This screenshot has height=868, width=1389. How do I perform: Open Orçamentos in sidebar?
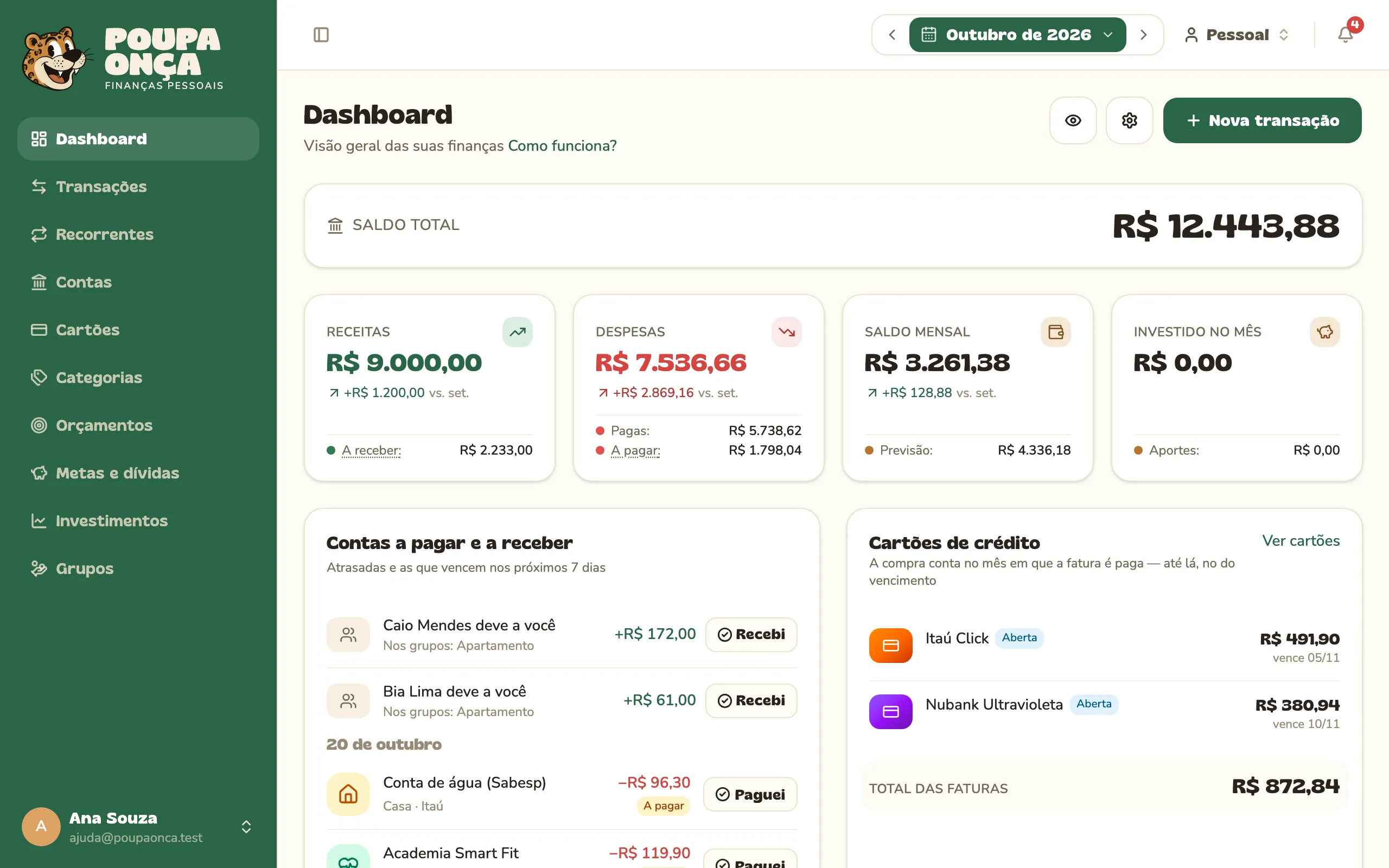[x=138, y=425]
